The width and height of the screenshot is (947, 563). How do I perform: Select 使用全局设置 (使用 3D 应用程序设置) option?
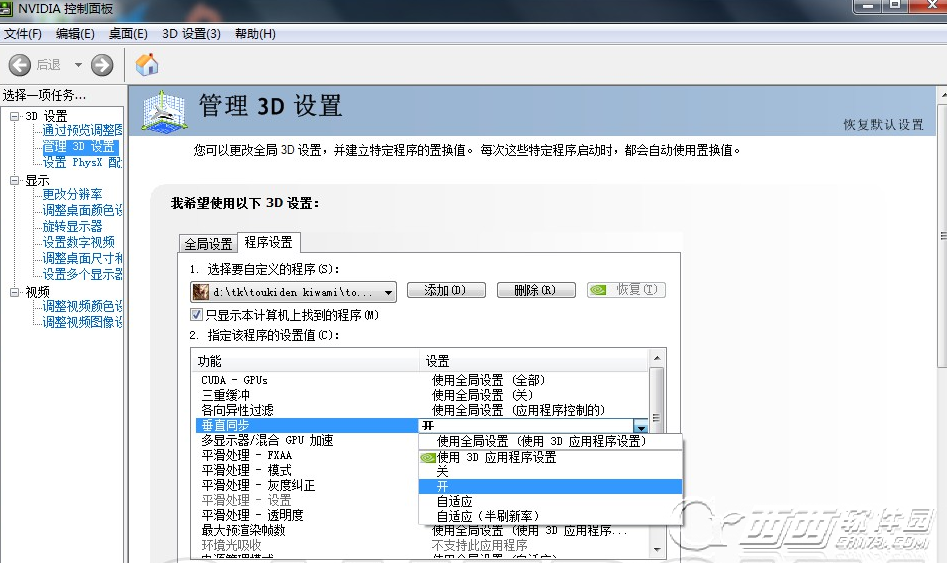click(550, 442)
